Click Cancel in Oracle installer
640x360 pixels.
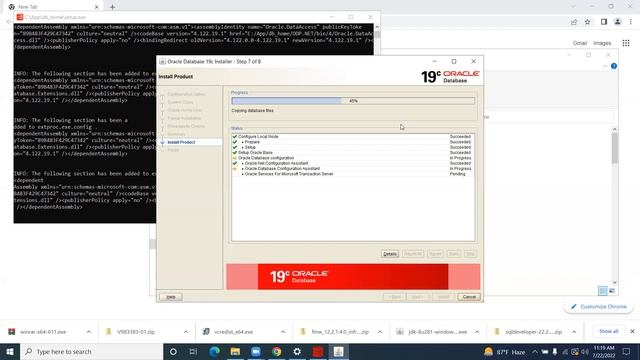pos(469,297)
